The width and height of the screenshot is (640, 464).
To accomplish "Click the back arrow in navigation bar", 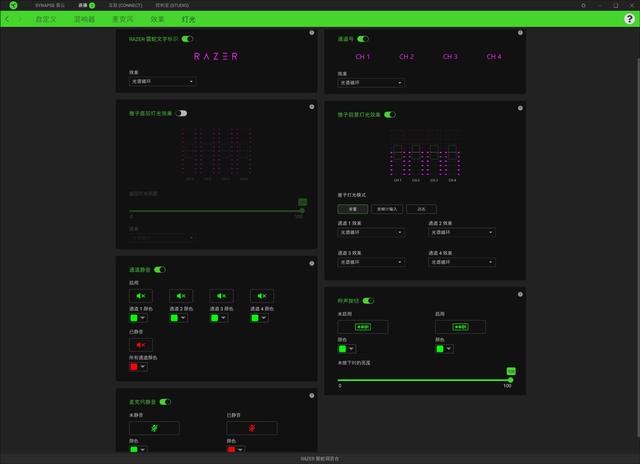I will coord(8,19).
